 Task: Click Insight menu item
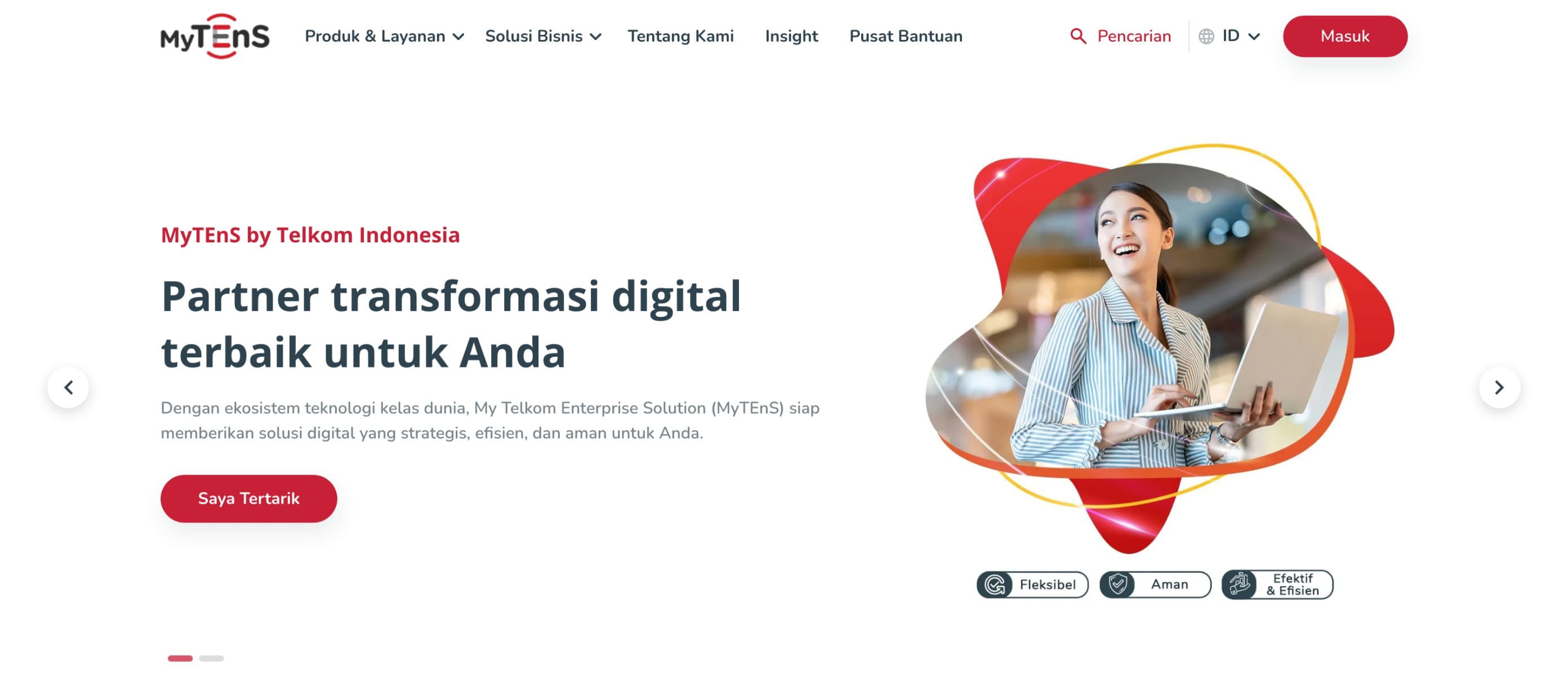[792, 35]
